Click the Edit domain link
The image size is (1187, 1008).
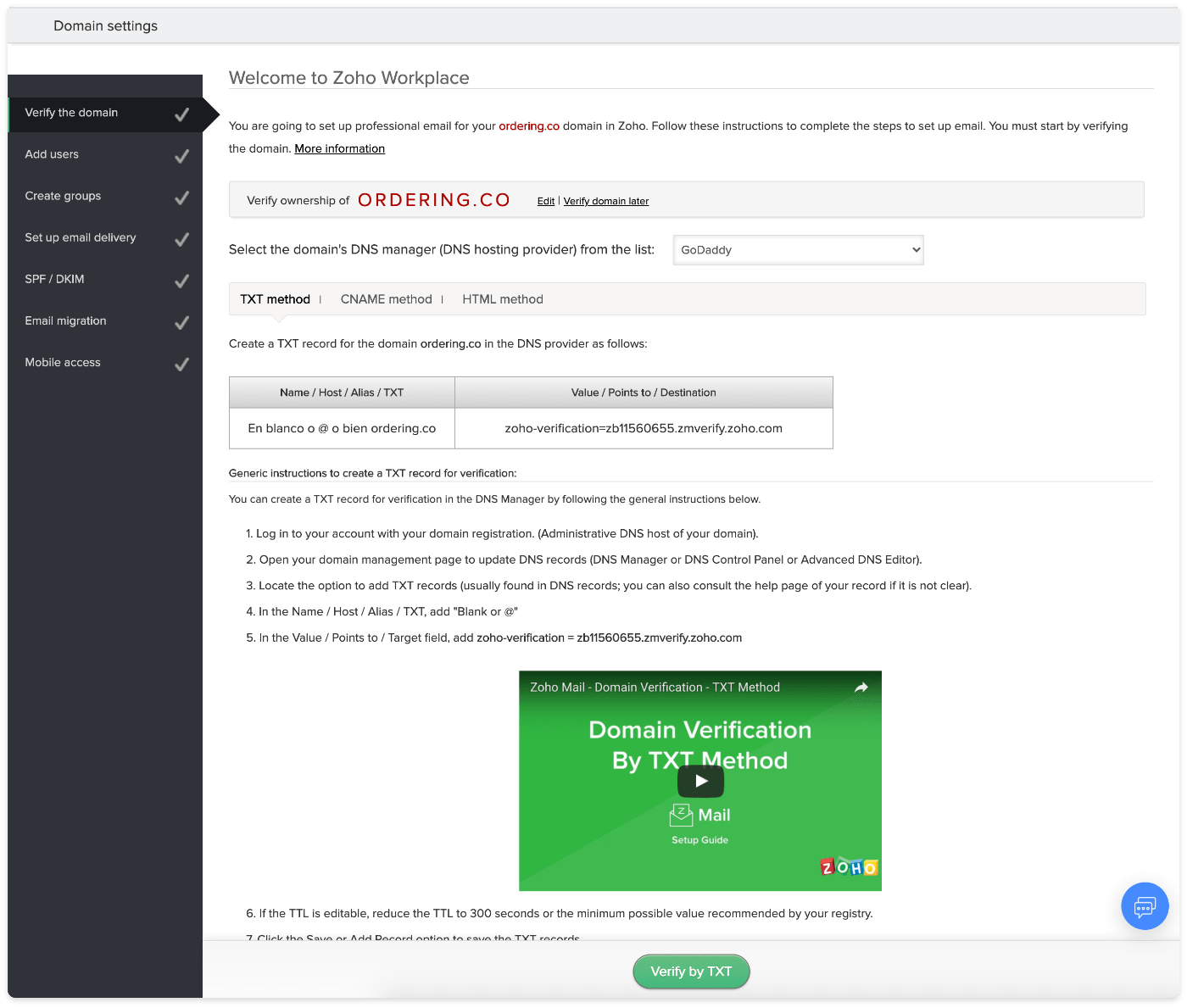[x=546, y=201]
